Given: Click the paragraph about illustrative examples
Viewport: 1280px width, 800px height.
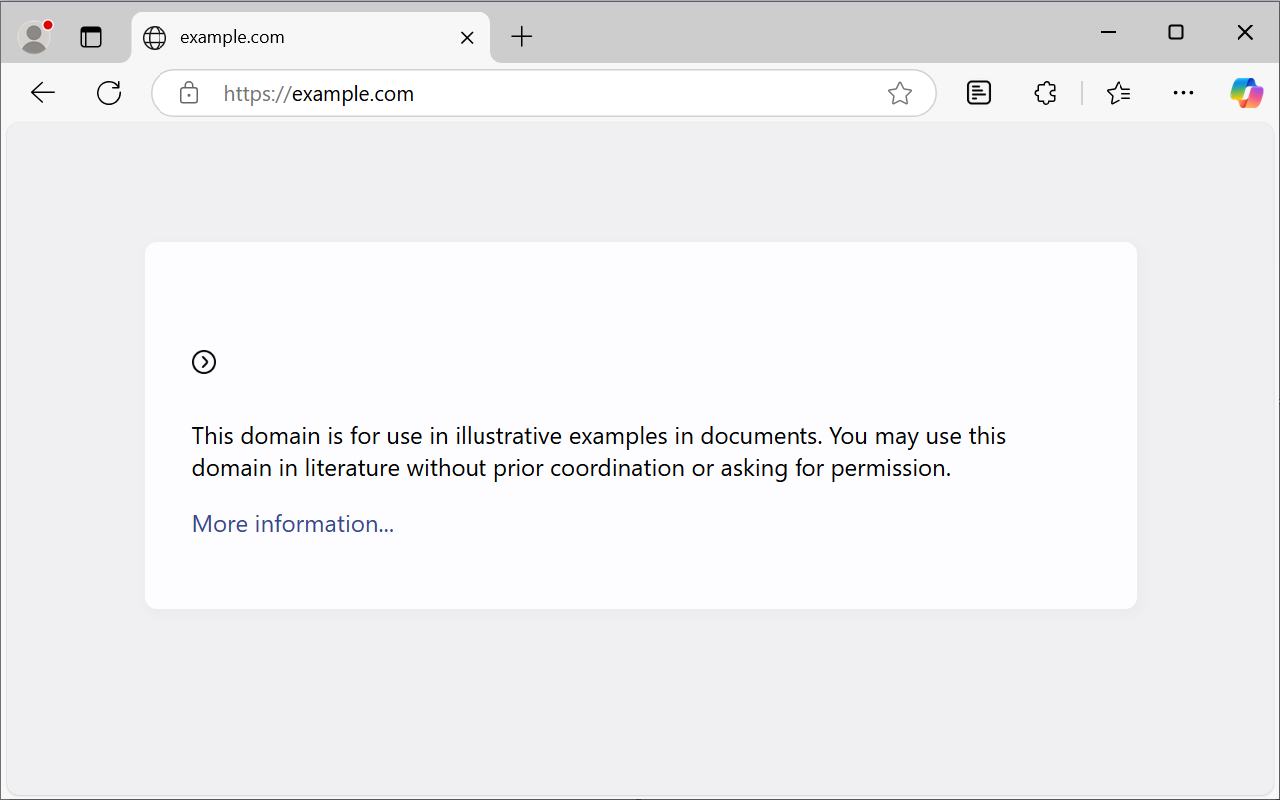Looking at the screenshot, I should click(599, 452).
